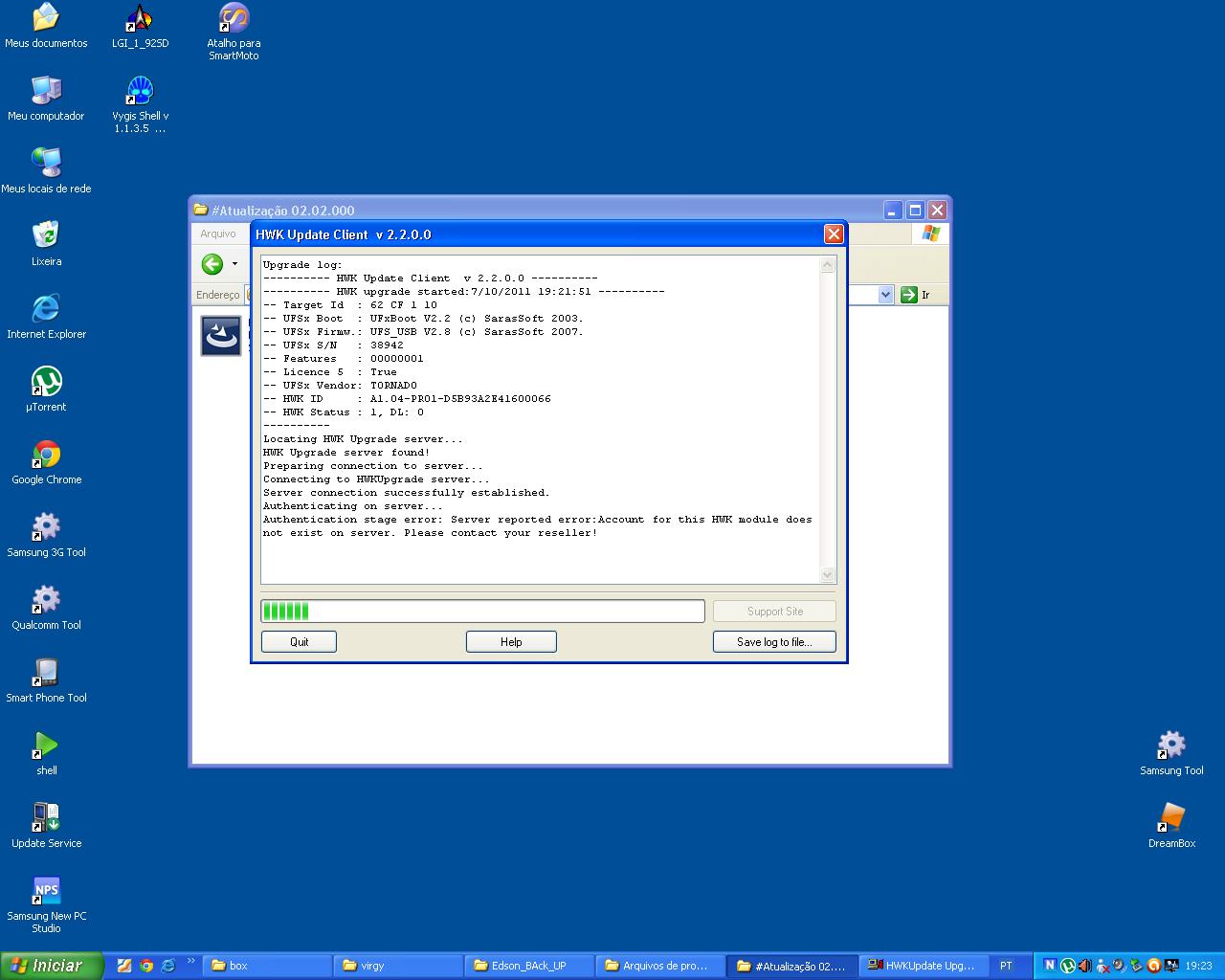
Task: Click HWK ID line in log
Action: pos(407,399)
